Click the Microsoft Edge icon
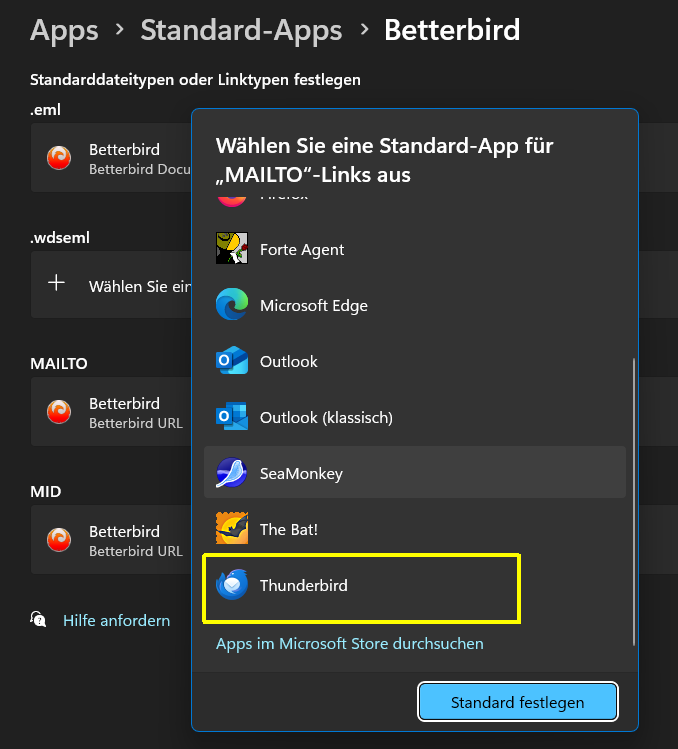Screen dimensions: 678x749 pyautogui.click(x=232, y=305)
